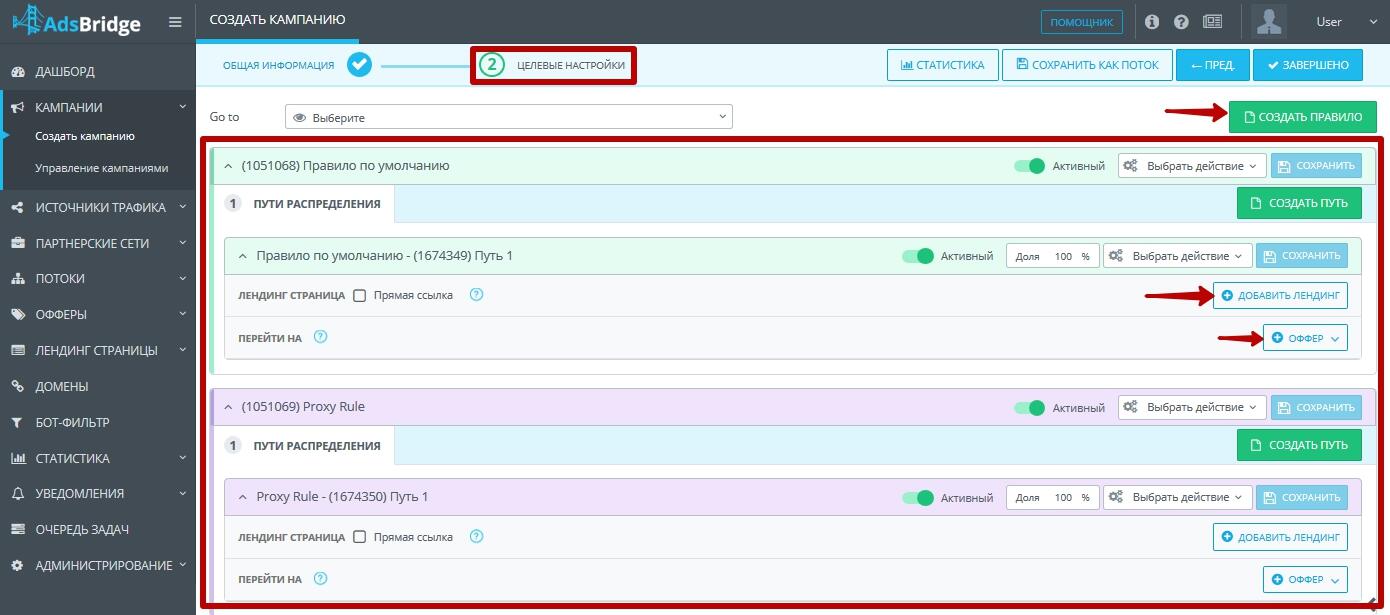Screen dimensions: 1390x615
Task: Collapse the (1051068) Правило по умолчанию section
Action: pos(228,166)
